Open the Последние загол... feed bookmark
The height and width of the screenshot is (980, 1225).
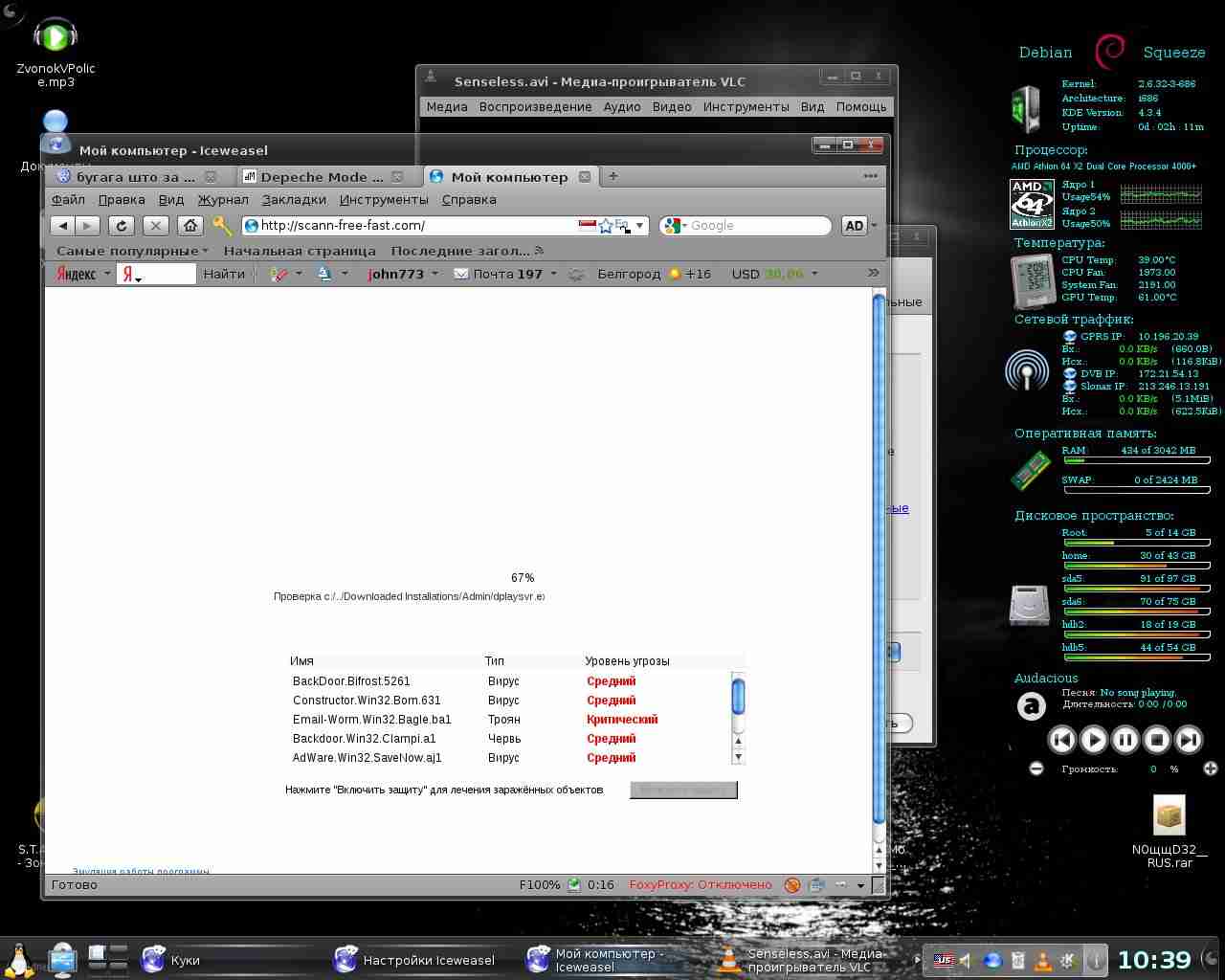tap(467, 251)
